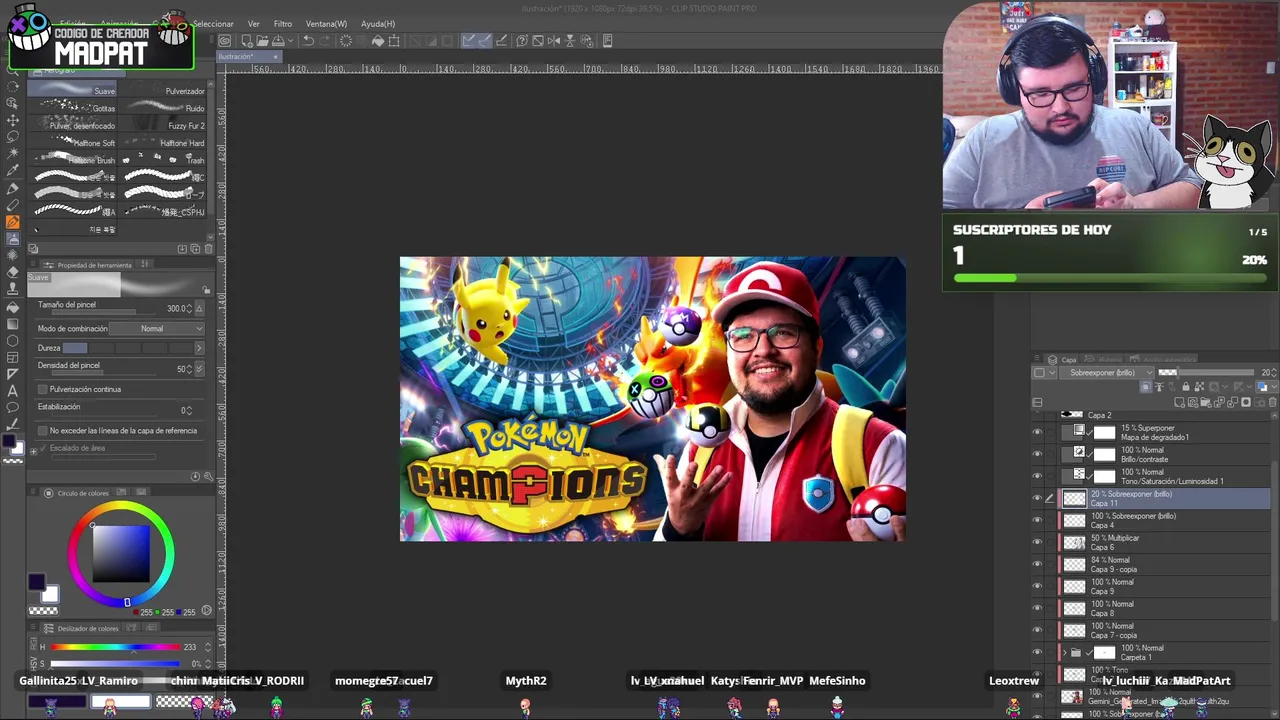The height and width of the screenshot is (720, 1280).
Task: Select the Fuzzy Fur 2 brush
Action: pos(163,125)
